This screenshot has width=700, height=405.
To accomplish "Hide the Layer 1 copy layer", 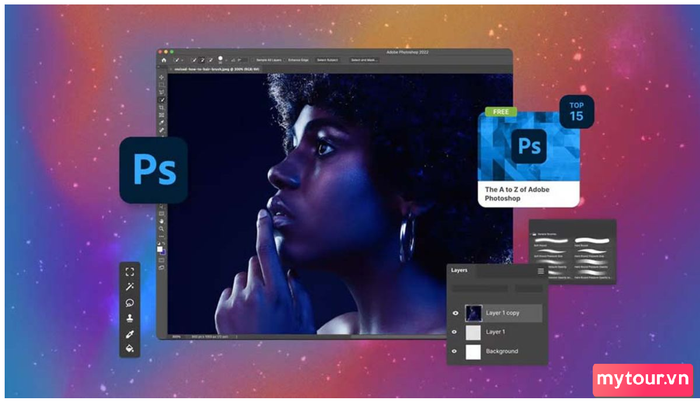I will [455, 313].
